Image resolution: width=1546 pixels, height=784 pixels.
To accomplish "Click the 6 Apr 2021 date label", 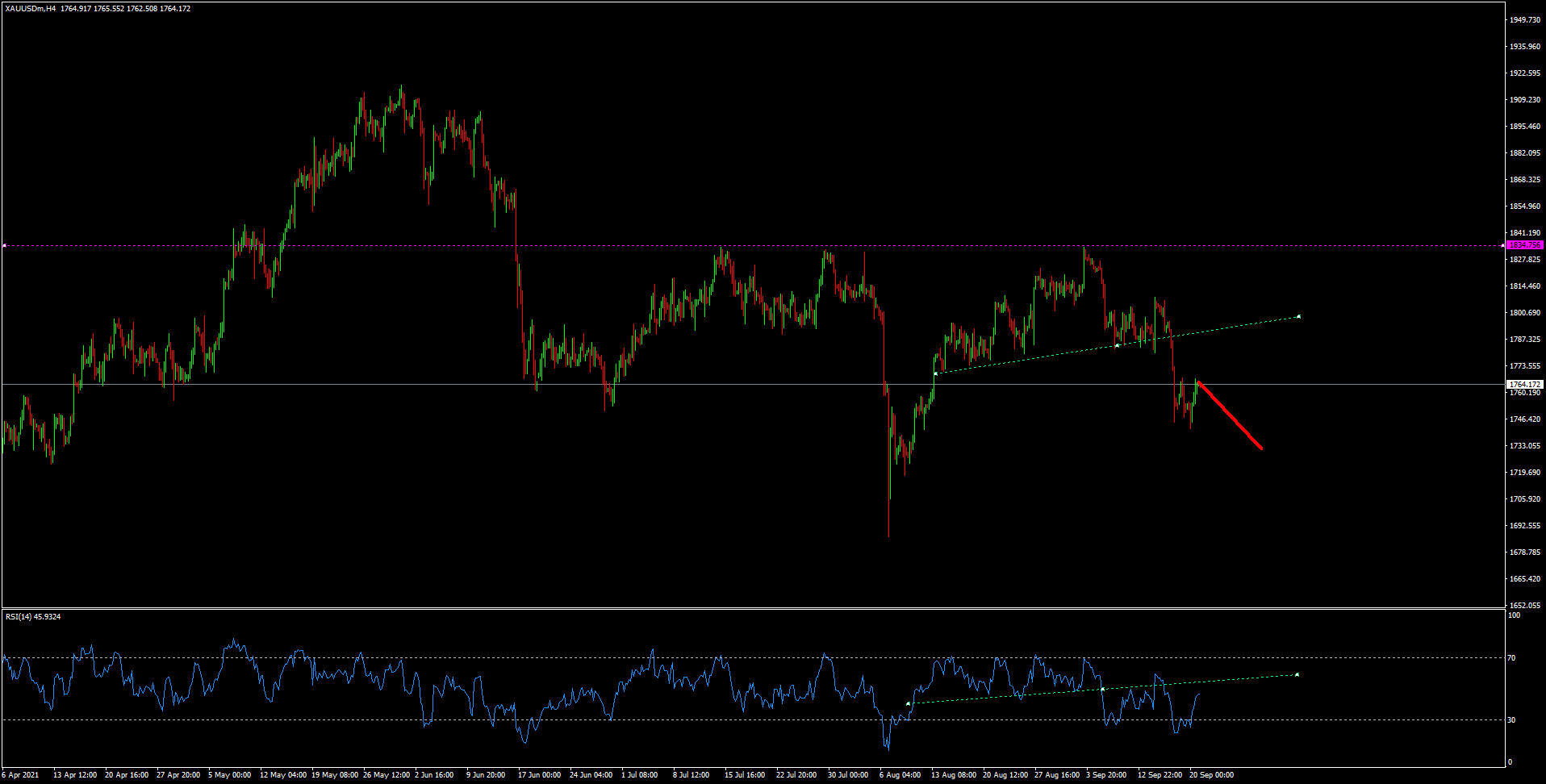I will (20, 775).
